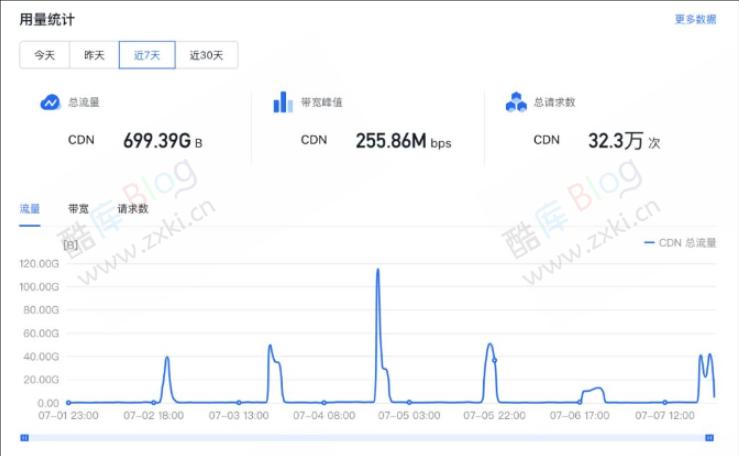Click the 总请求数 cubes icon
Viewport: 739px width, 456px height.
click(x=516, y=102)
